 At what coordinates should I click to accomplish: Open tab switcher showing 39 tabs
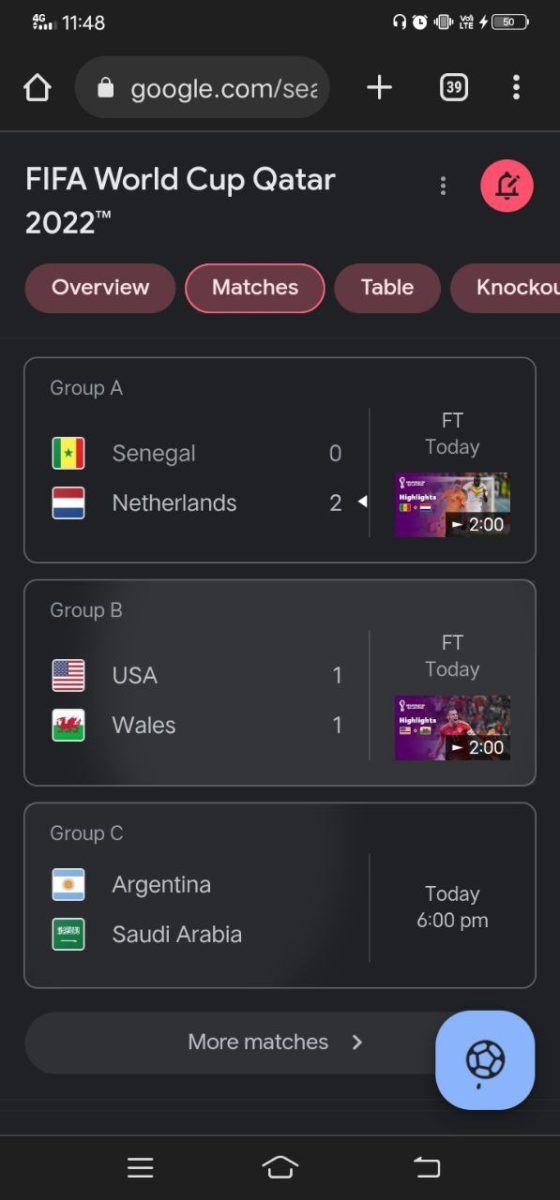click(454, 88)
